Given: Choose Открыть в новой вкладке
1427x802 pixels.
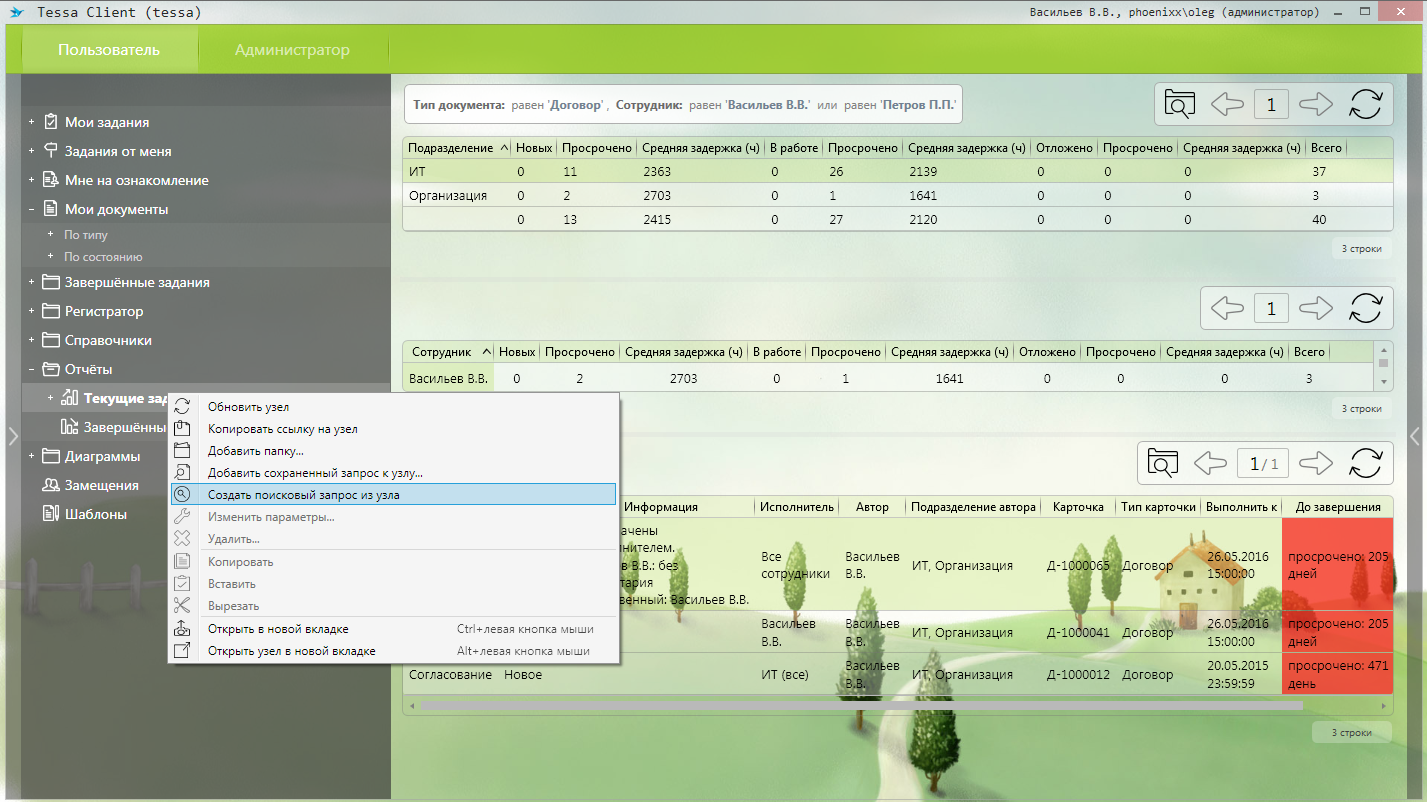Looking at the screenshot, I should 393,629.
